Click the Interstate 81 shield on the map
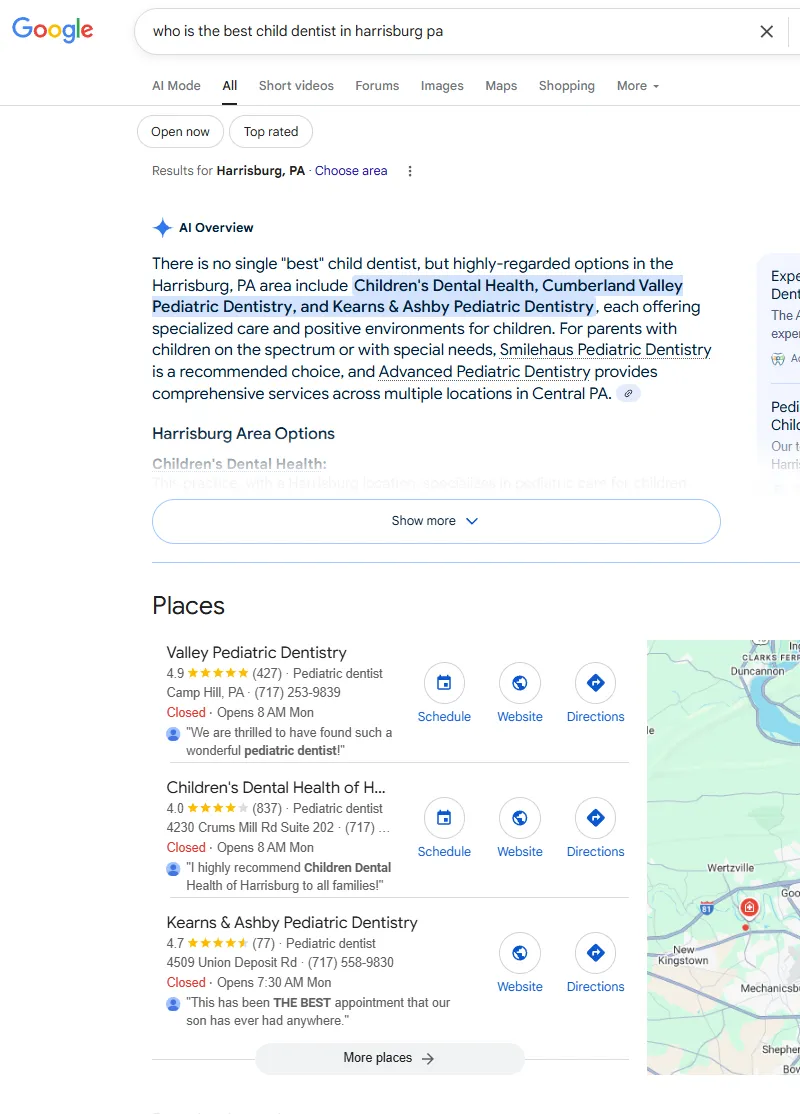 706,907
